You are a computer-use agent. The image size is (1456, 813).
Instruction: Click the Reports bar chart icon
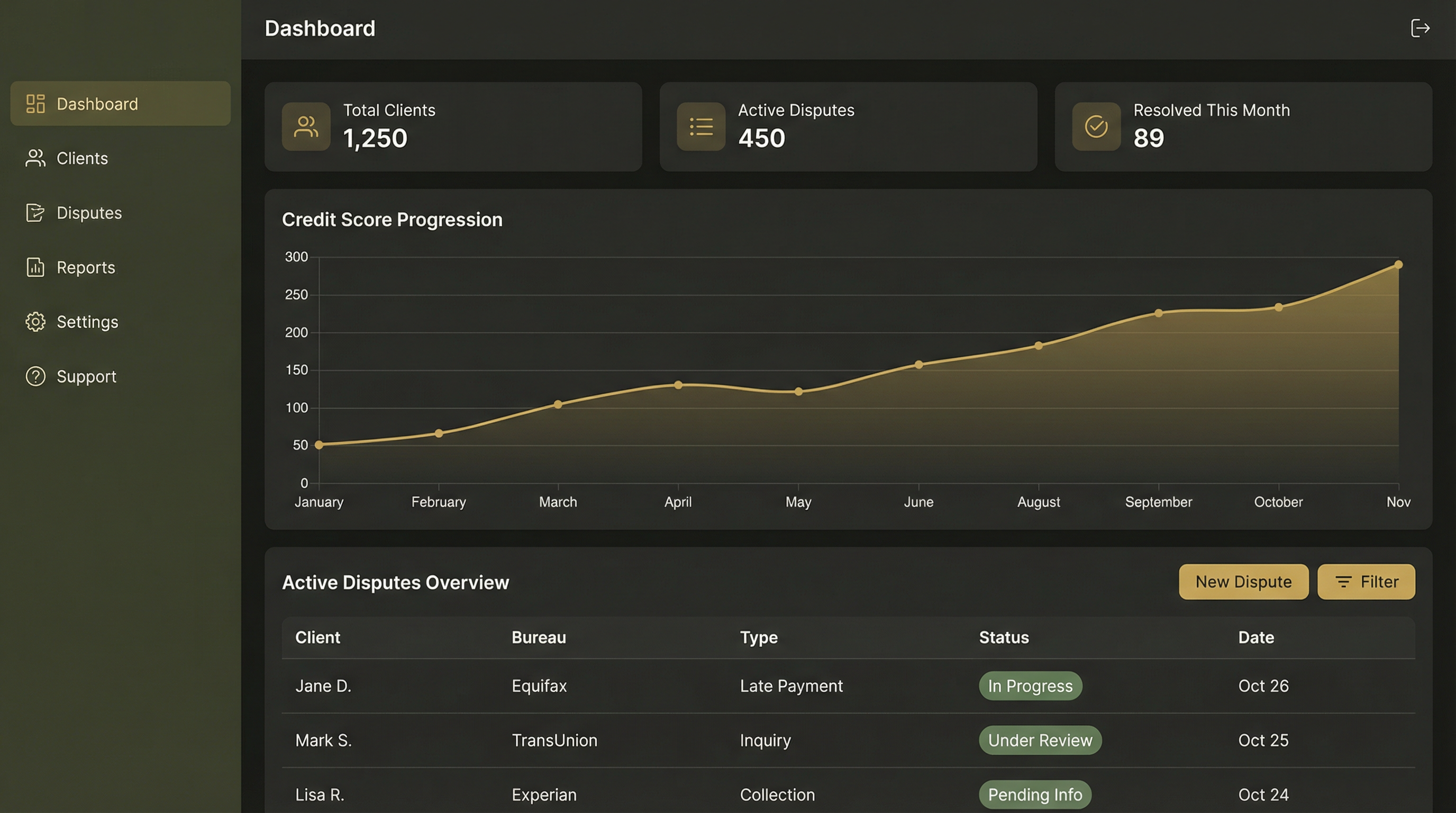[x=35, y=267]
